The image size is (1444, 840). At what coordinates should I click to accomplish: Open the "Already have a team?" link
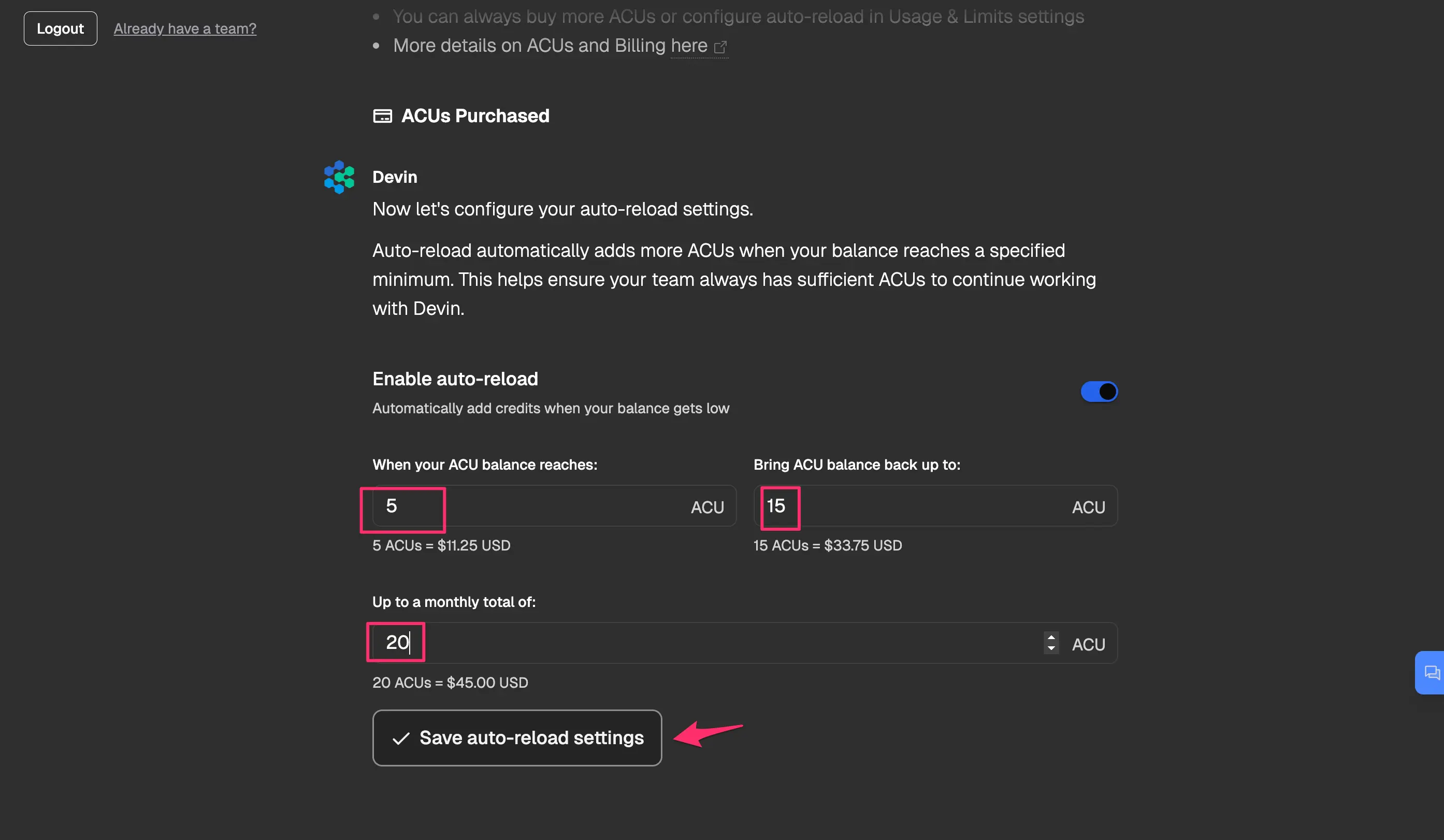(184, 28)
